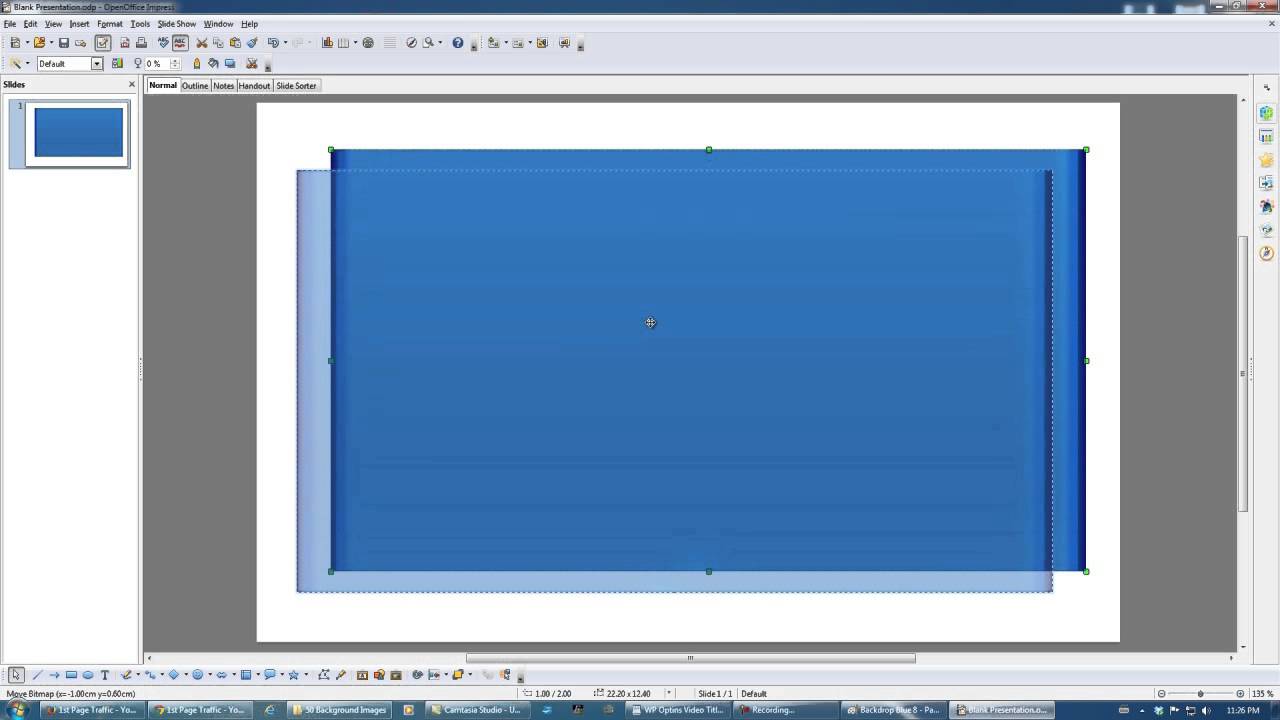Open the Curve tool dropdown arrow

point(138,675)
